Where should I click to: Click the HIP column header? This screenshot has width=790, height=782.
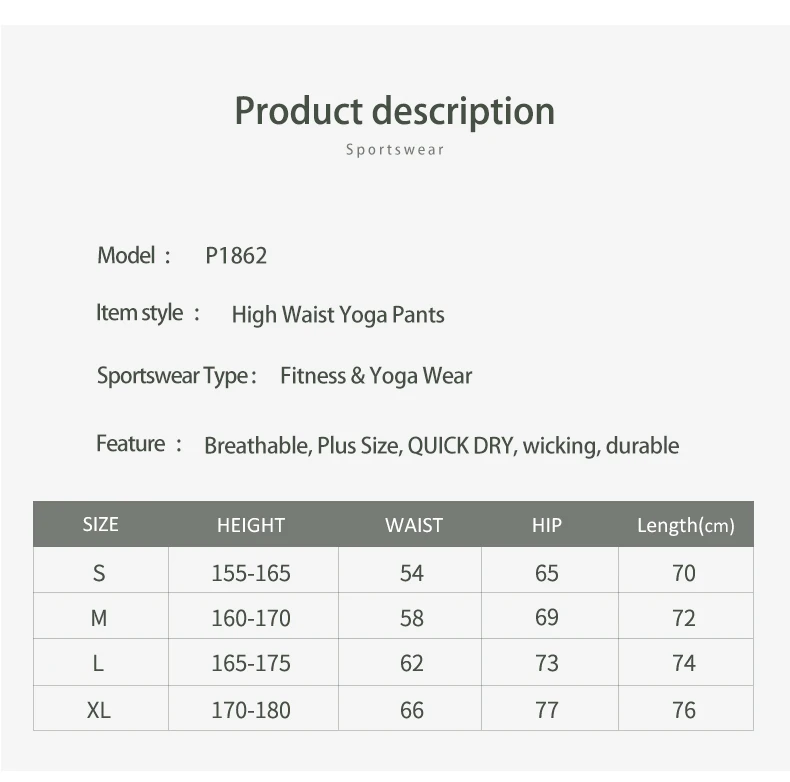[x=547, y=525]
